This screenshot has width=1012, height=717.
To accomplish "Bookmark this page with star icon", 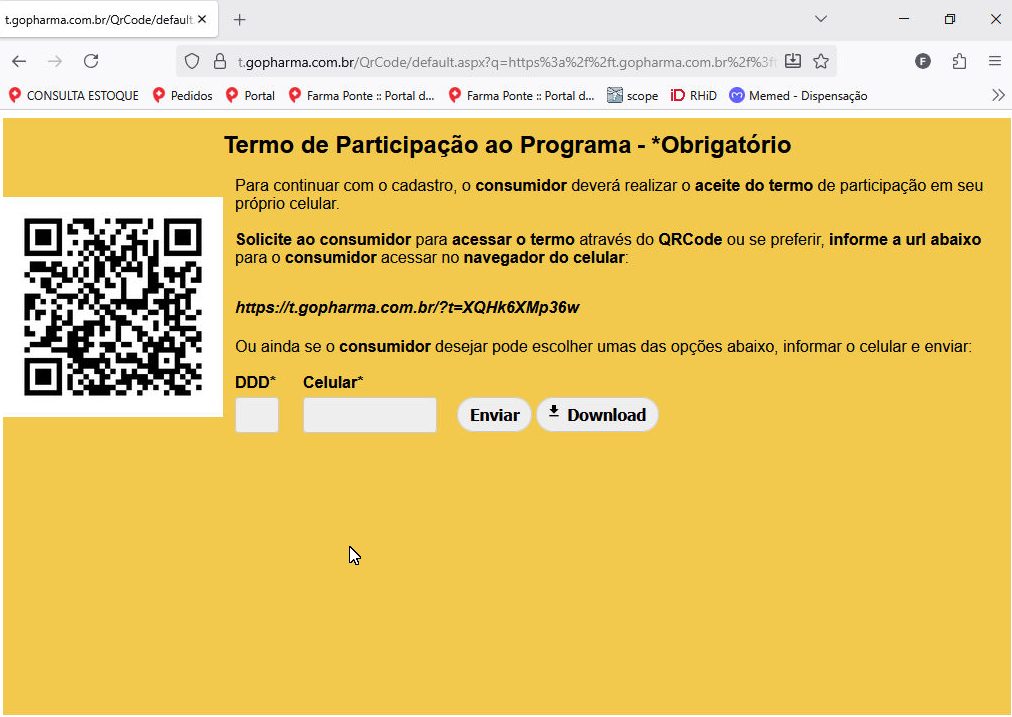I will tap(821, 61).
